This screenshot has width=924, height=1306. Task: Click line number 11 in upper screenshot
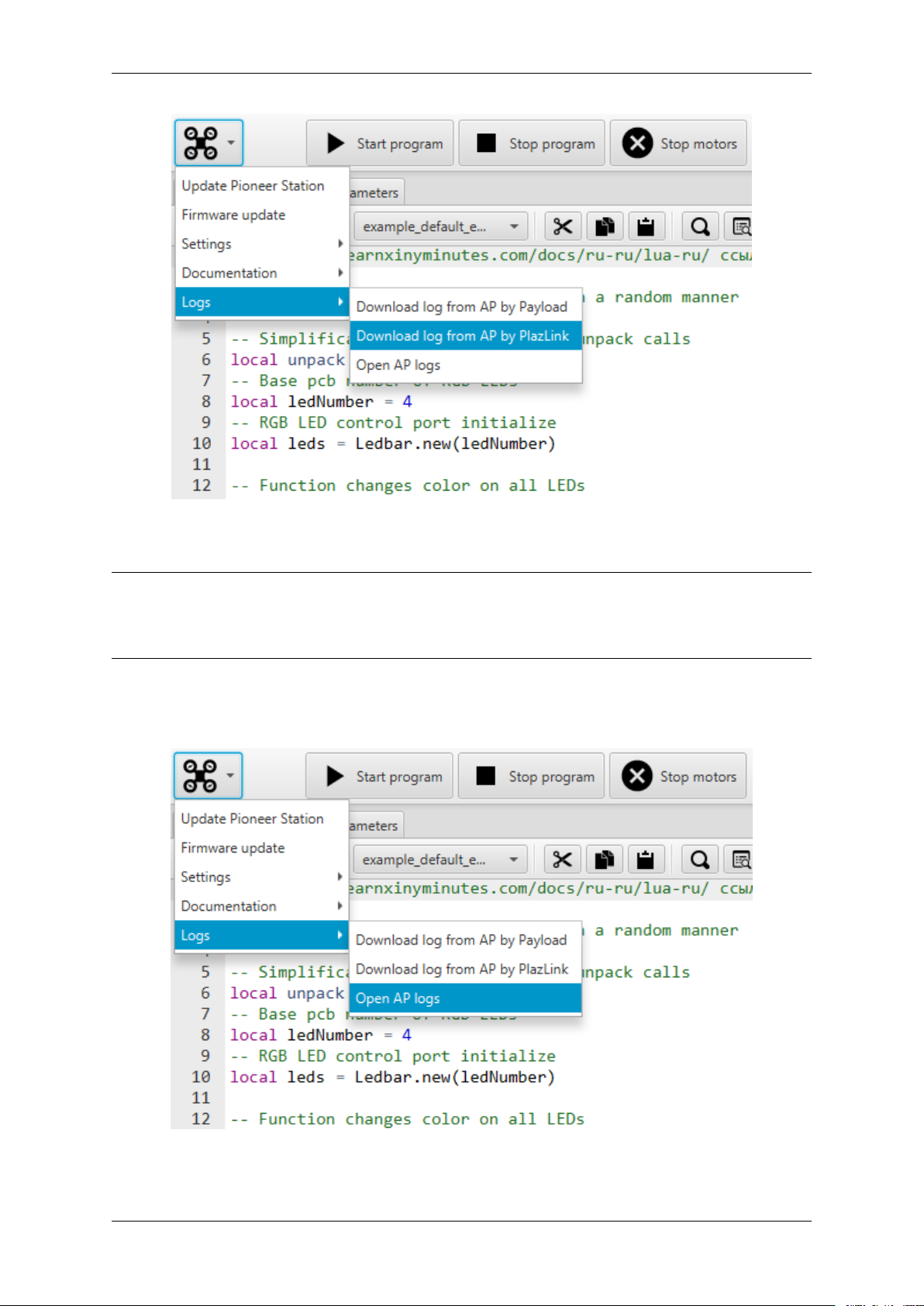pyautogui.click(x=202, y=464)
